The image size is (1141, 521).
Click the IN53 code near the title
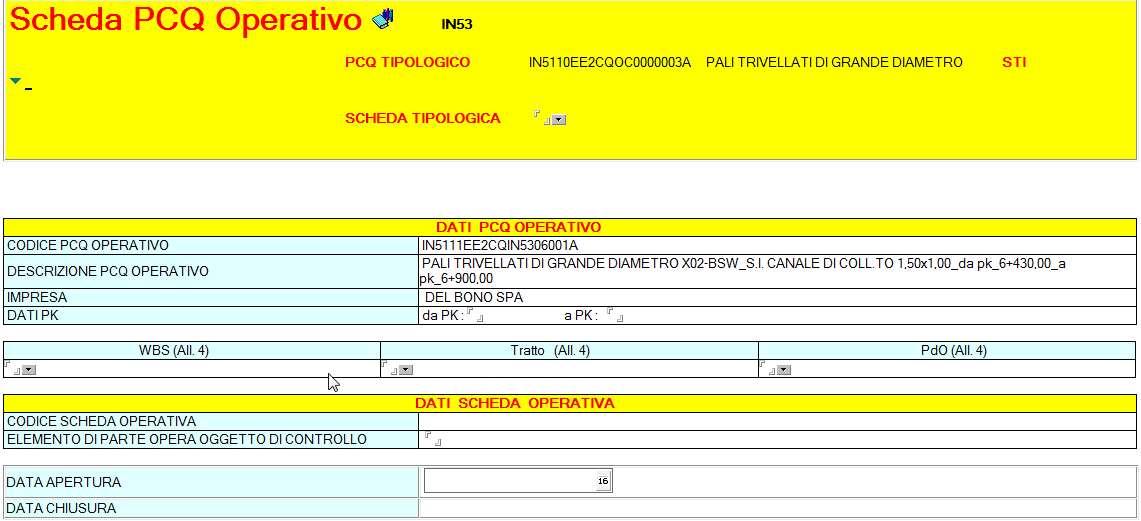tap(456, 23)
